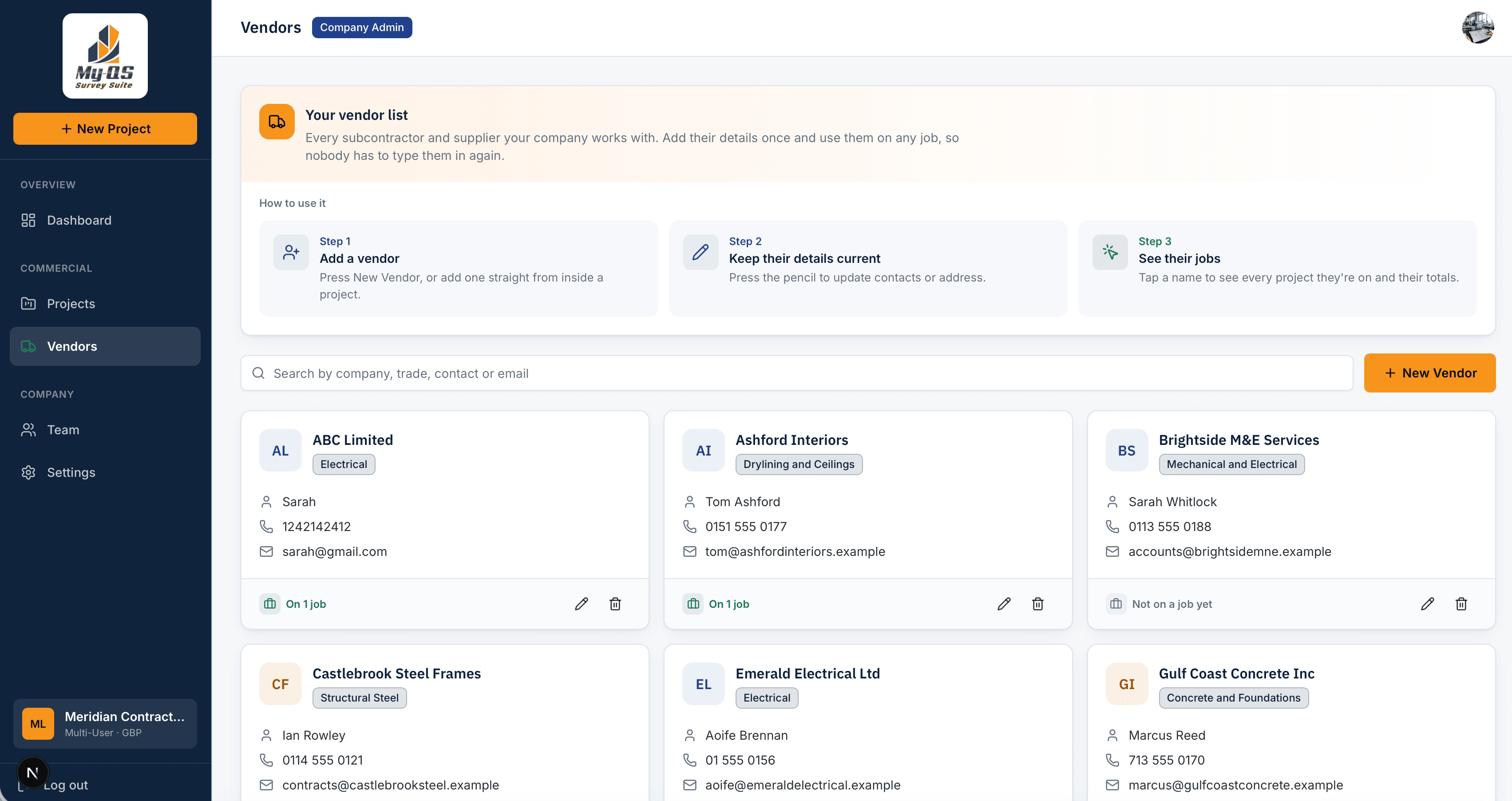Click the Step 3 cursor-click icon
1512x801 pixels.
1109,252
